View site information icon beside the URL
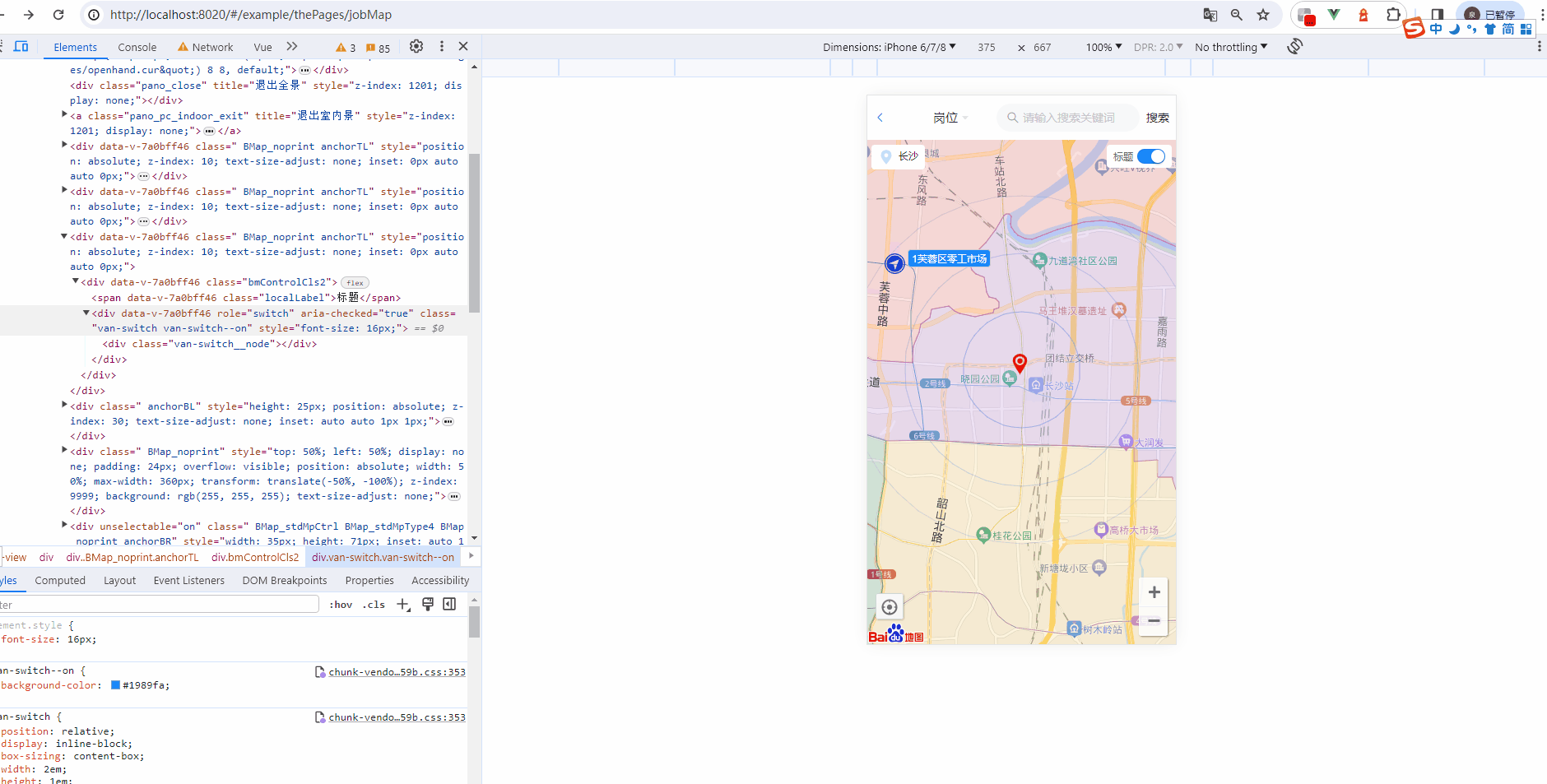This screenshot has height=784, width=1547. pos(94,15)
